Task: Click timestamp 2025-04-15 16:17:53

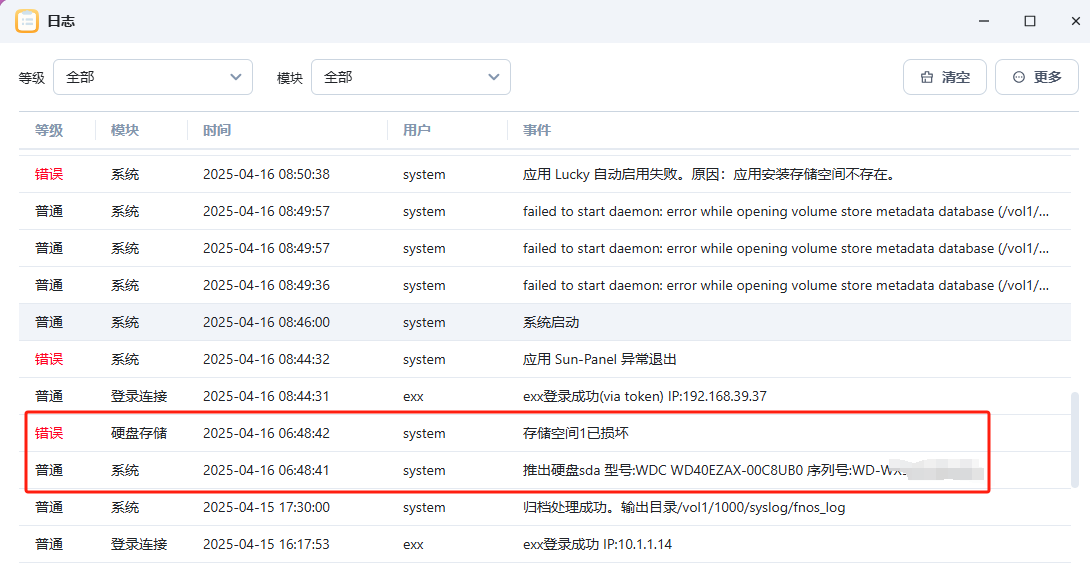Action: point(266,545)
